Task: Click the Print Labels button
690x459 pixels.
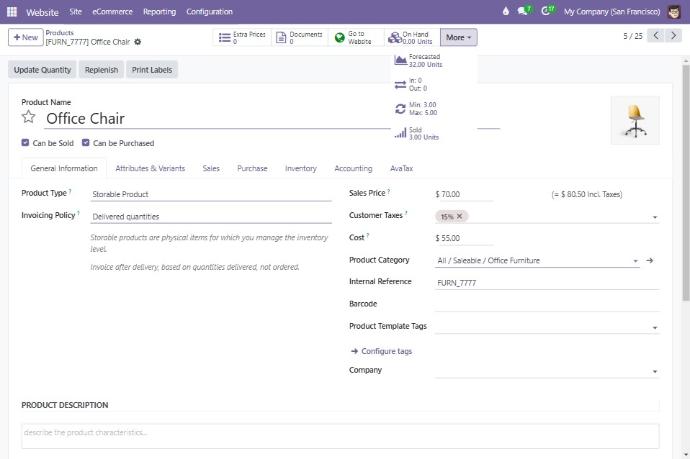Action: (x=152, y=70)
